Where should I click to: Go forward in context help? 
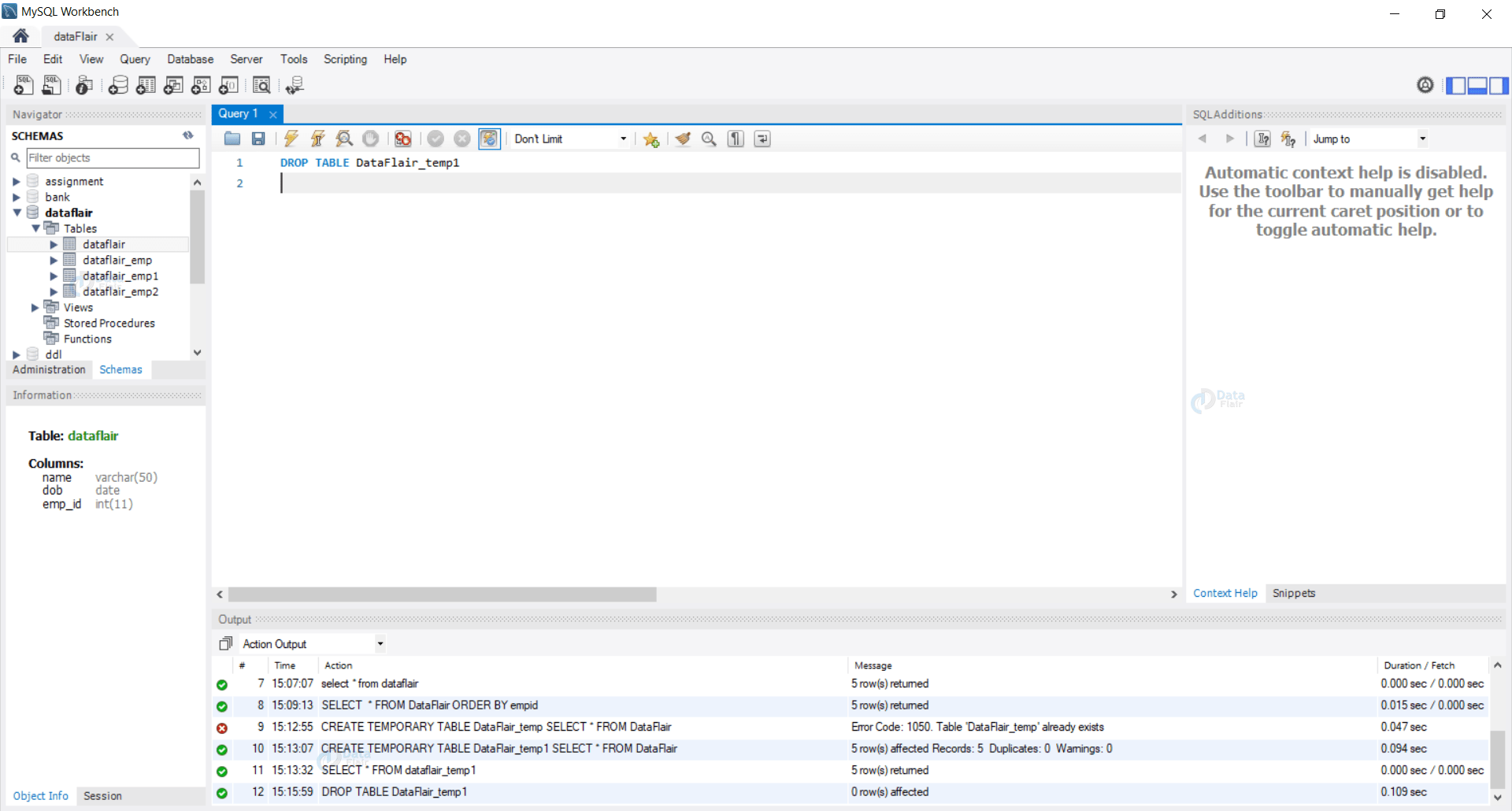(x=1230, y=139)
